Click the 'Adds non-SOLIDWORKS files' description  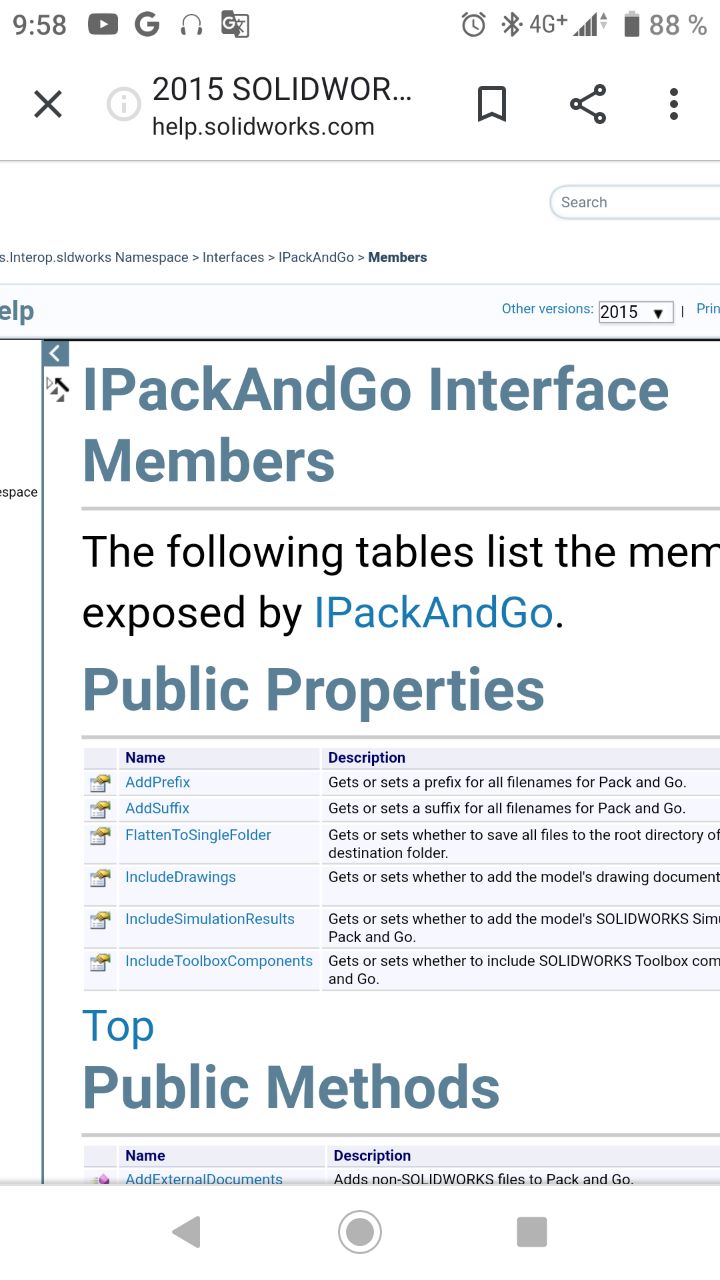484,1179
